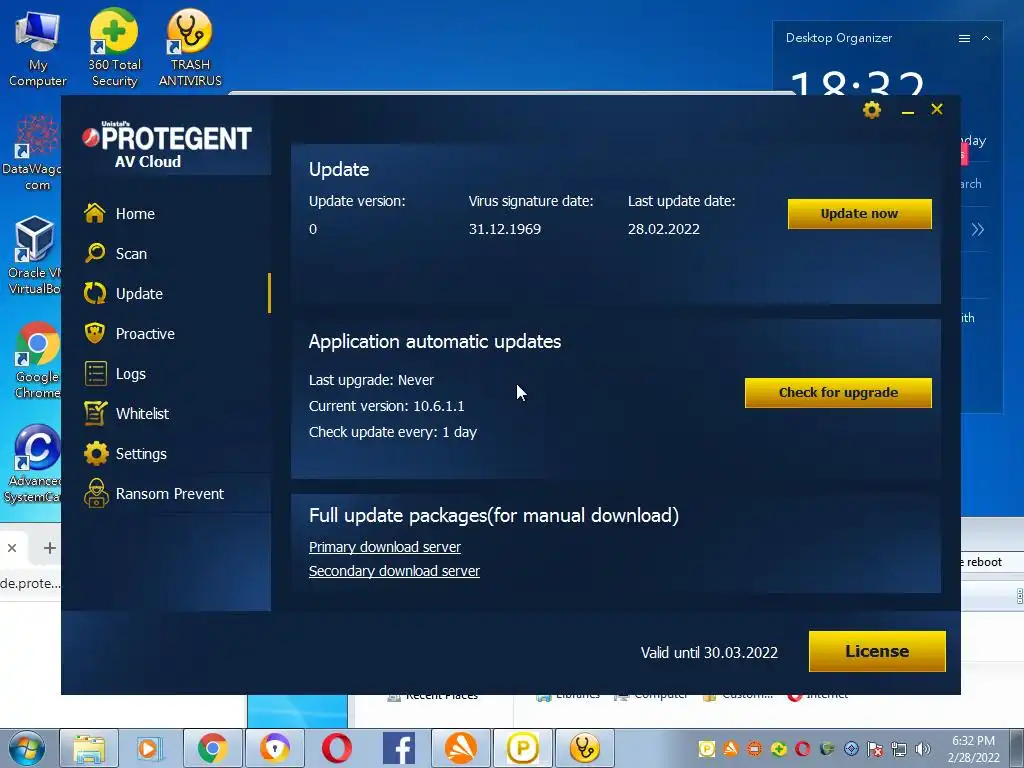Click the 360 Total Security tray icon

pyautogui.click(x=778, y=748)
